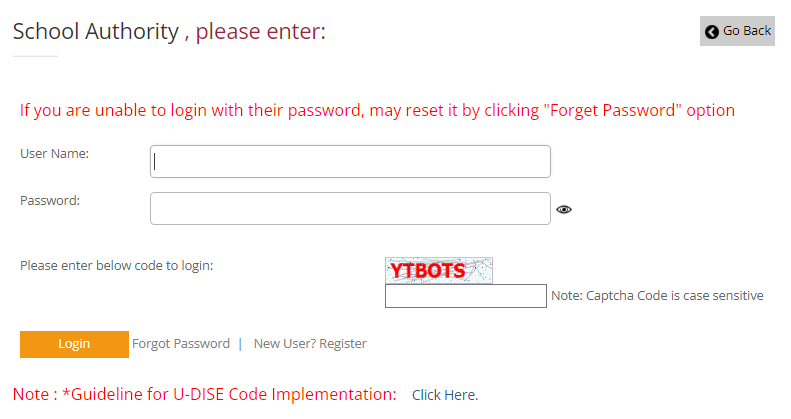Click the School Authority heading
The height and width of the screenshot is (419, 791).
point(96,31)
